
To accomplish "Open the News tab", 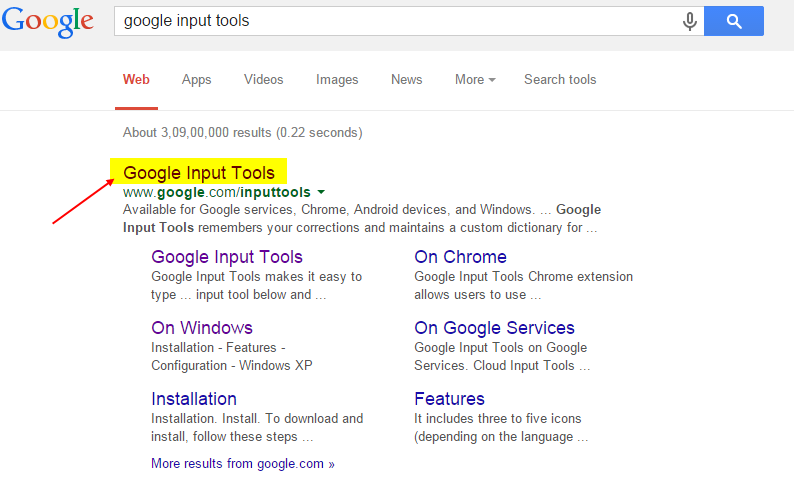I will point(407,79).
